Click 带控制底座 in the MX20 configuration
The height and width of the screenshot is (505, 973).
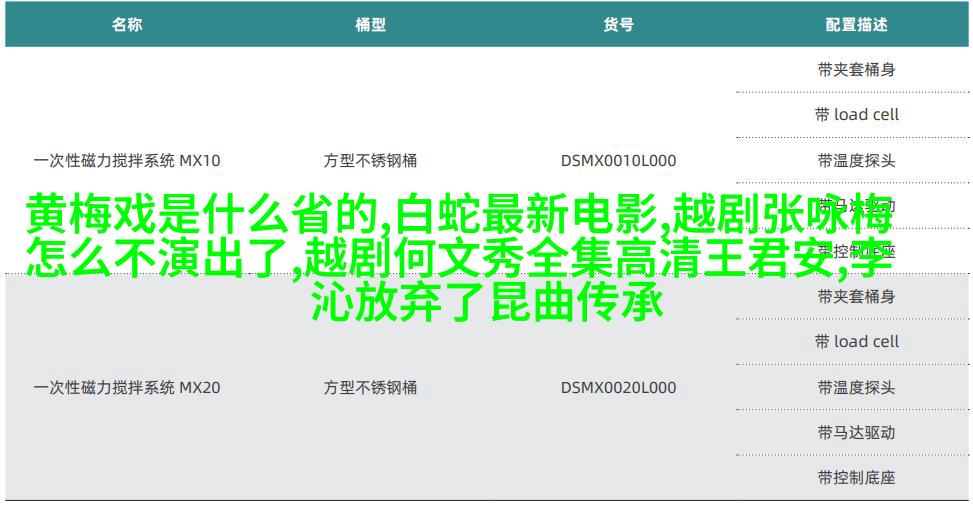pyautogui.click(x=856, y=477)
